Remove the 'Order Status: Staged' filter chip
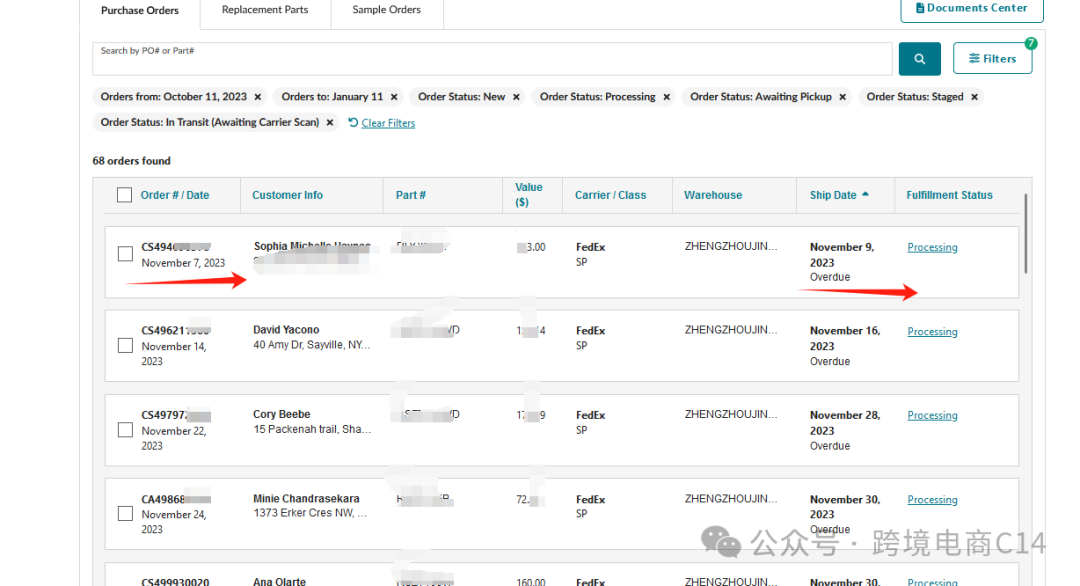Screen dimensions: 1080x586 point(974,97)
